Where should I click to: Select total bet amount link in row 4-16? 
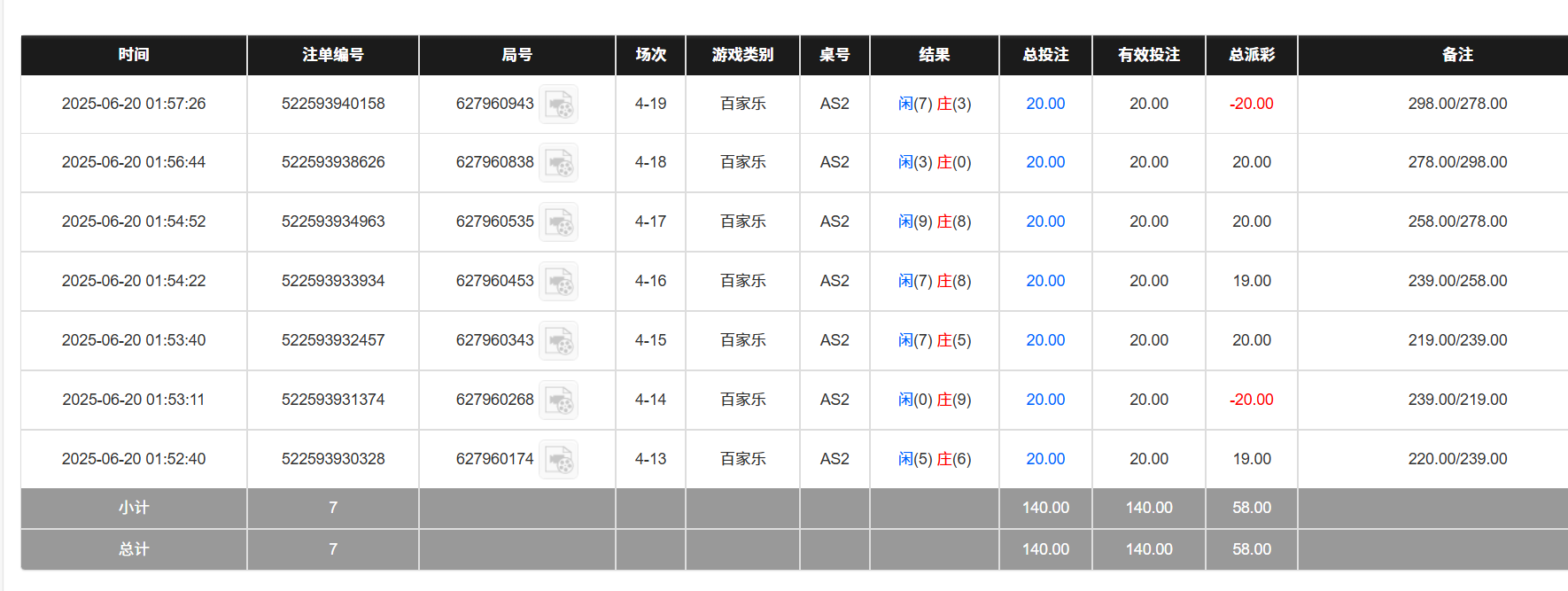coord(1045,281)
